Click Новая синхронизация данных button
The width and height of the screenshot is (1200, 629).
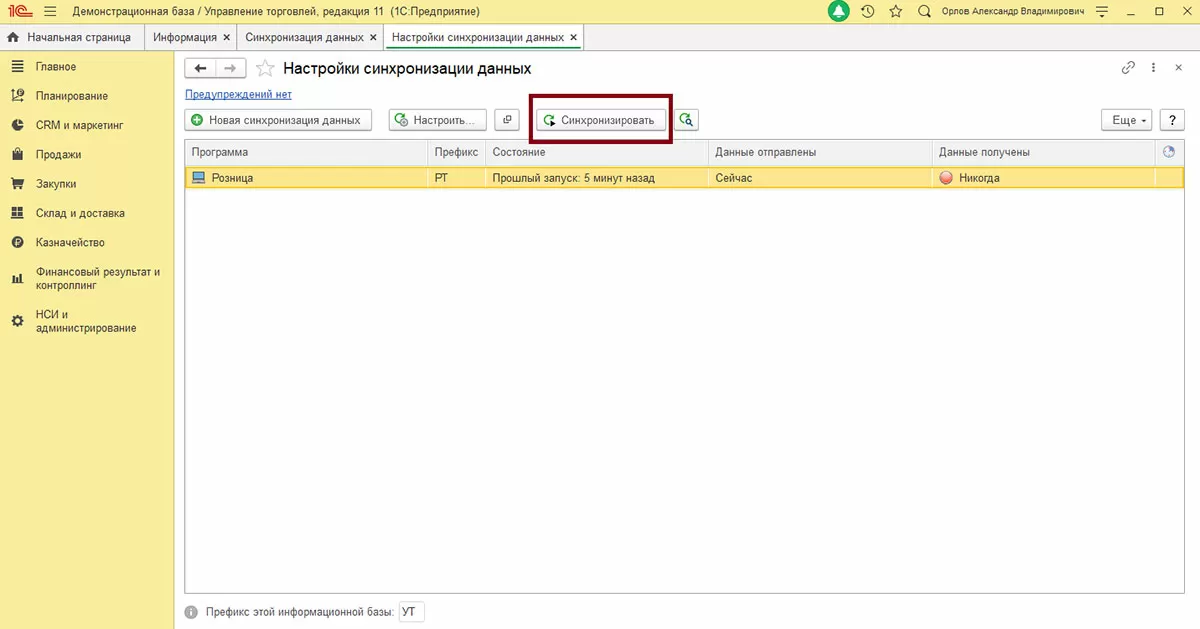point(278,120)
